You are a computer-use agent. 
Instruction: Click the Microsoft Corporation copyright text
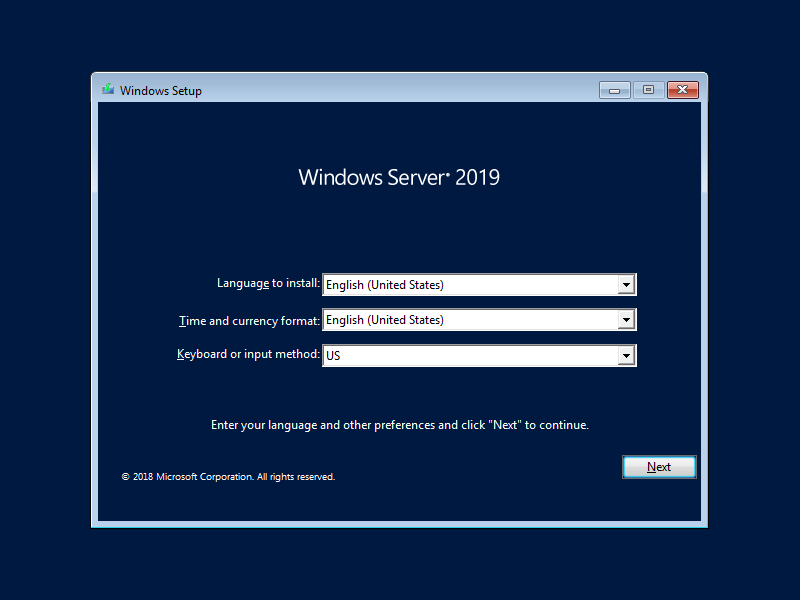[x=228, y=477]
